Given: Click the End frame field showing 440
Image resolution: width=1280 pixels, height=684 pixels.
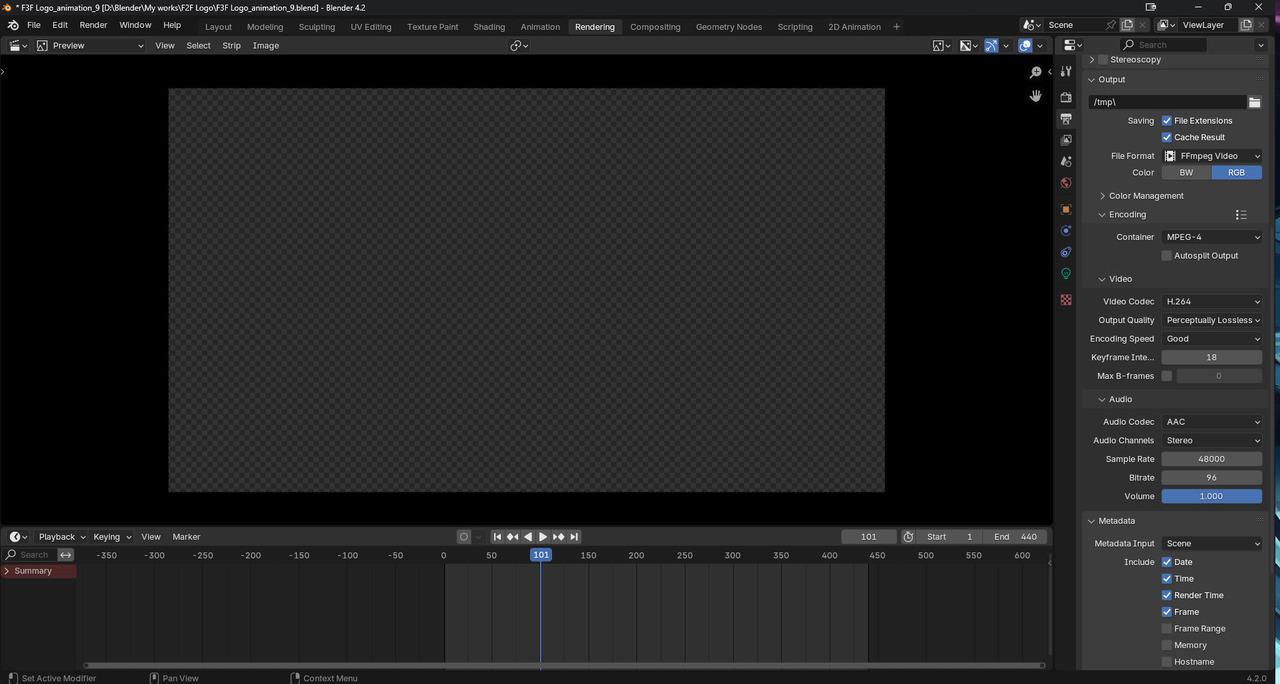Looking at the screenshot, I should click(1015, 537).
